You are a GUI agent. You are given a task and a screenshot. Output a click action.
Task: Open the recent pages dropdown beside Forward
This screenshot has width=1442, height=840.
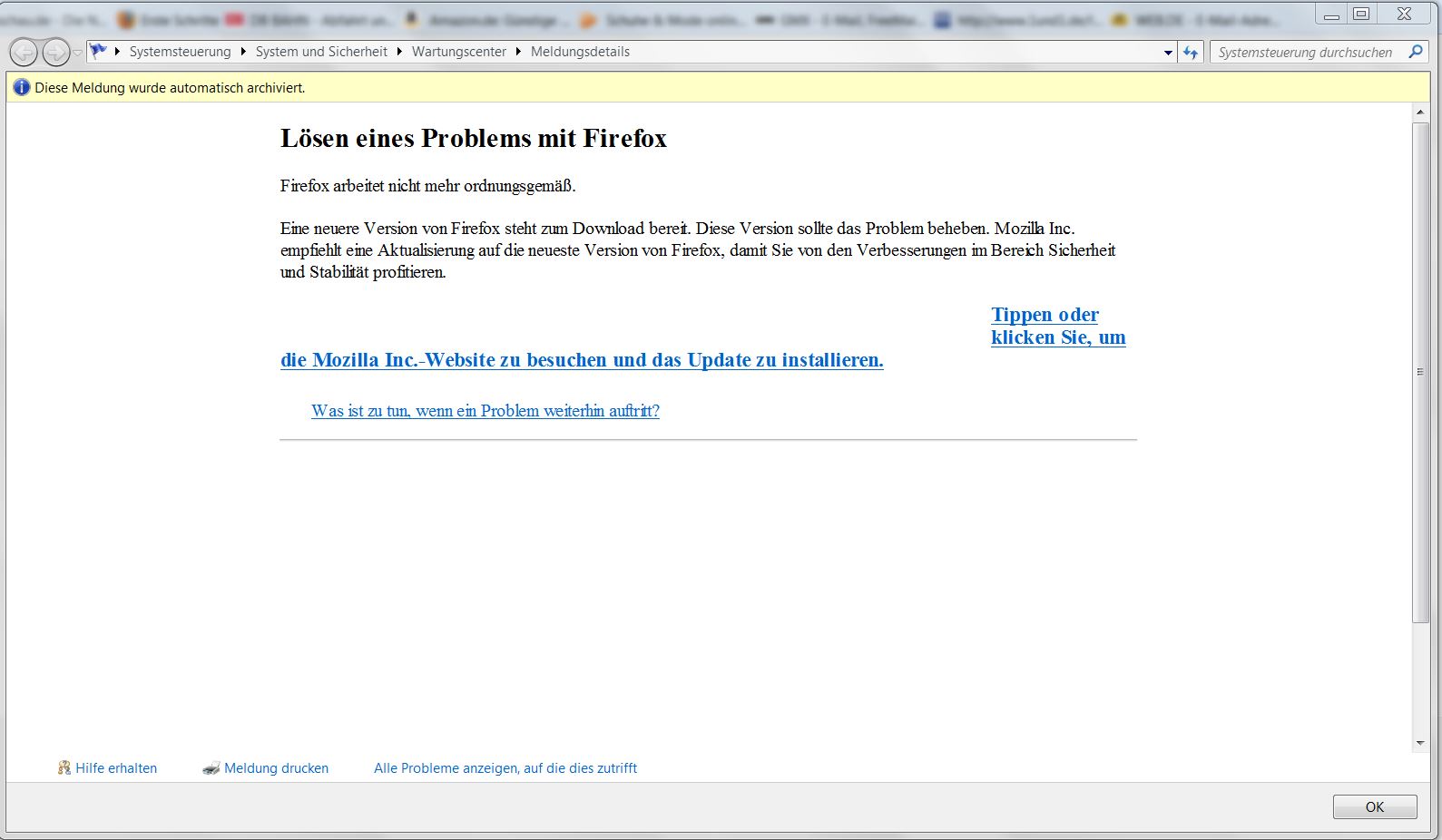pyautogui.click(x=77, y=53)
